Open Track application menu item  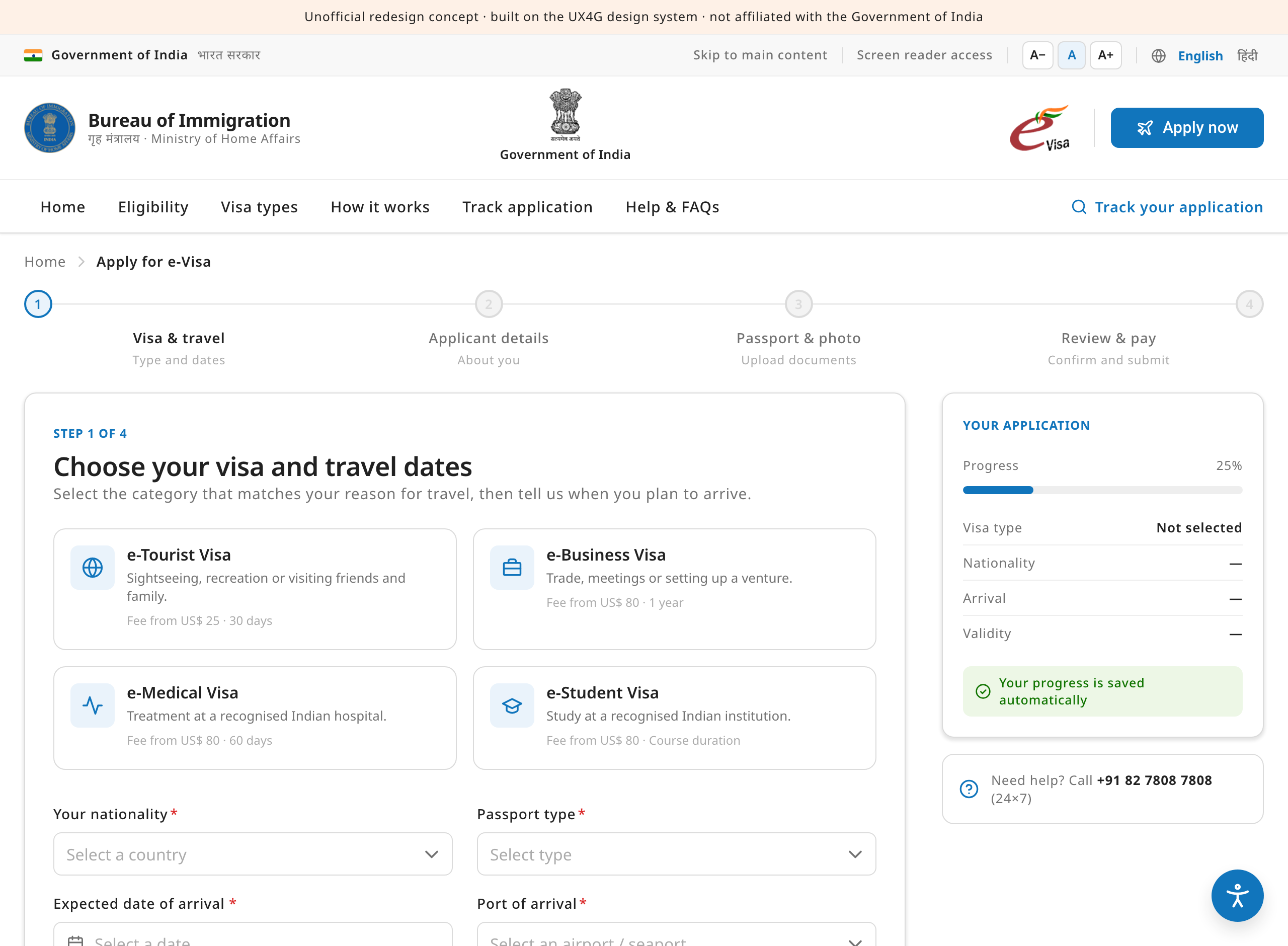(527, 207)
